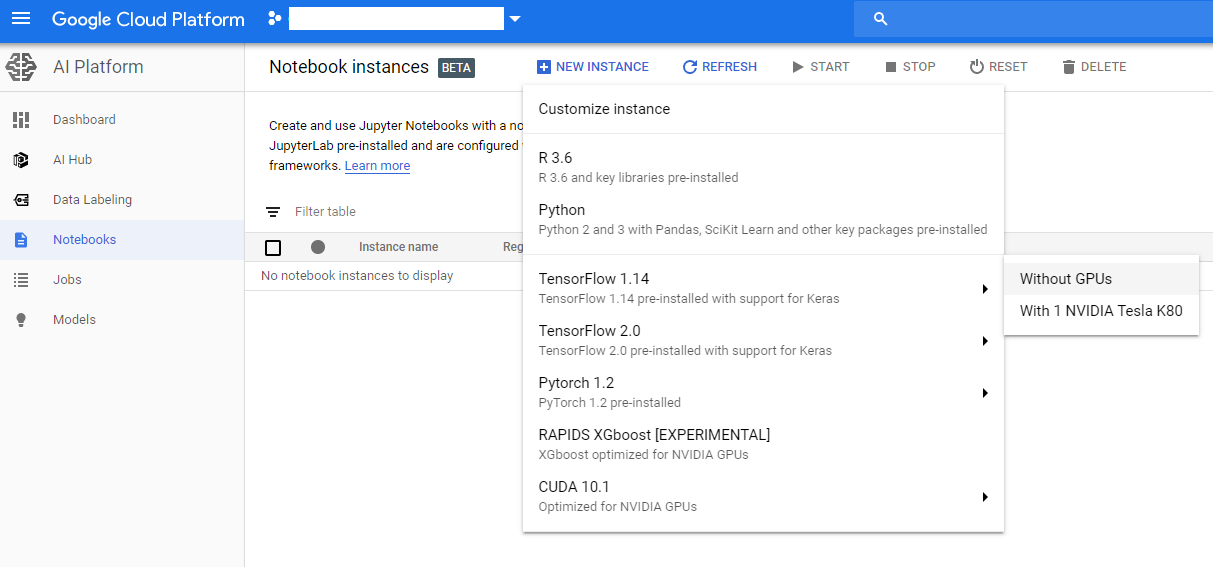Choose With 1 NVIDIA Tesla K80

1101,311
